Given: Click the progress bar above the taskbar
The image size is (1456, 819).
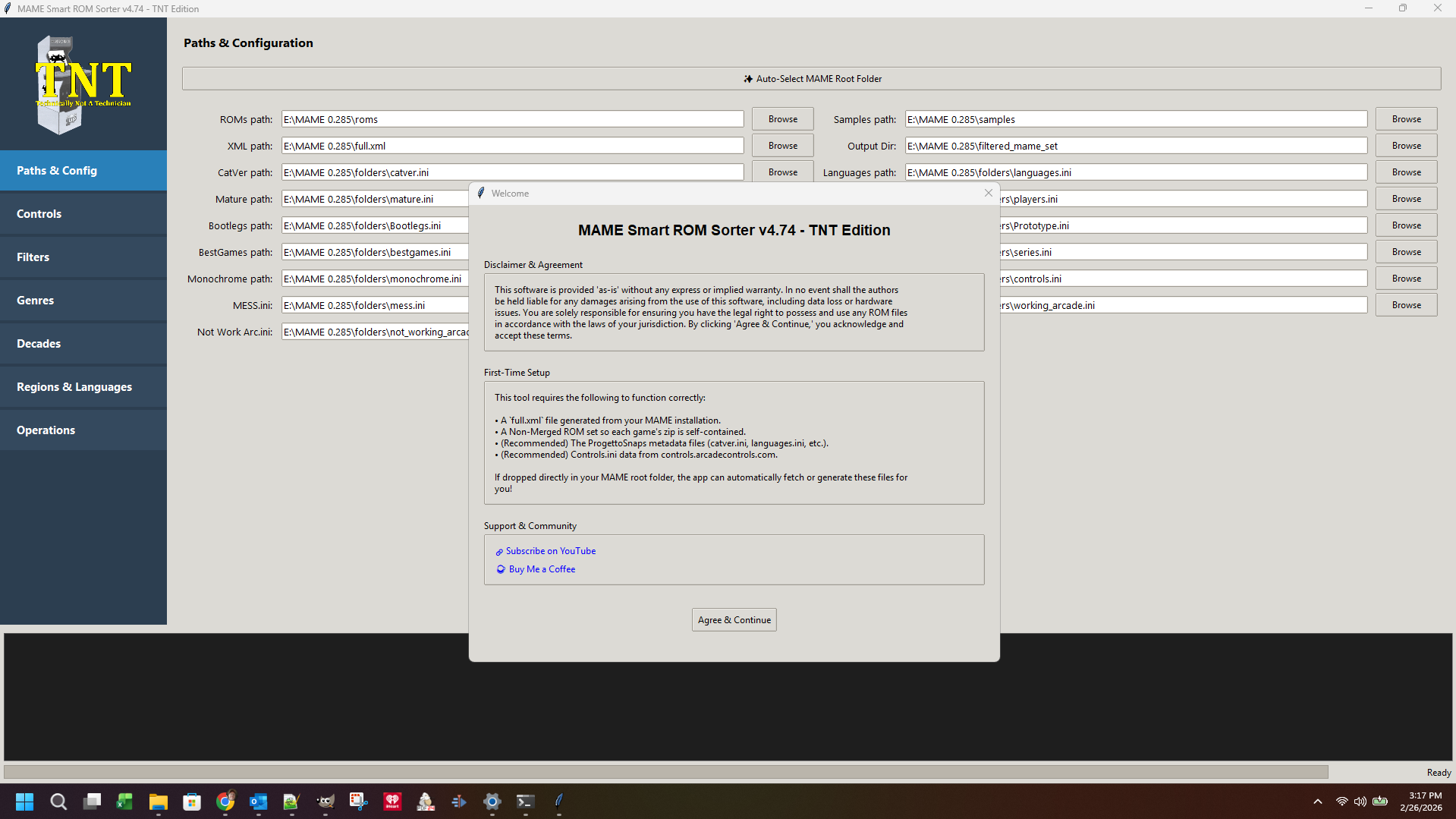Looking at the screenshot, I should click(665, 772).
